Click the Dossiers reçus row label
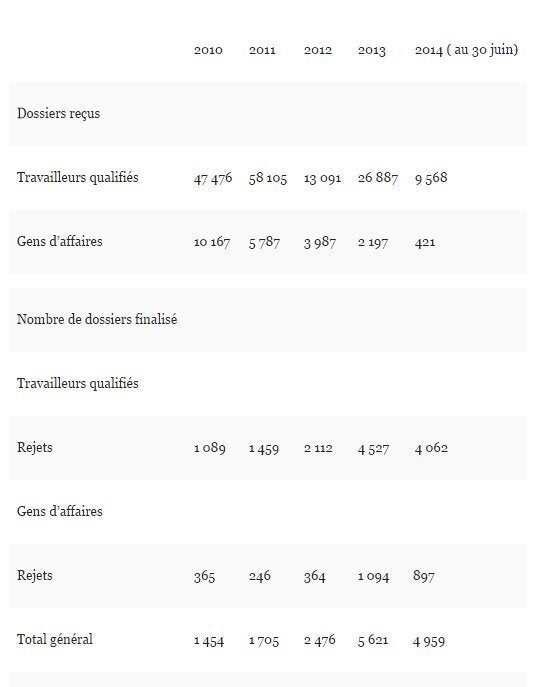This screenshot has height=687, width=543. click(58, 114)
